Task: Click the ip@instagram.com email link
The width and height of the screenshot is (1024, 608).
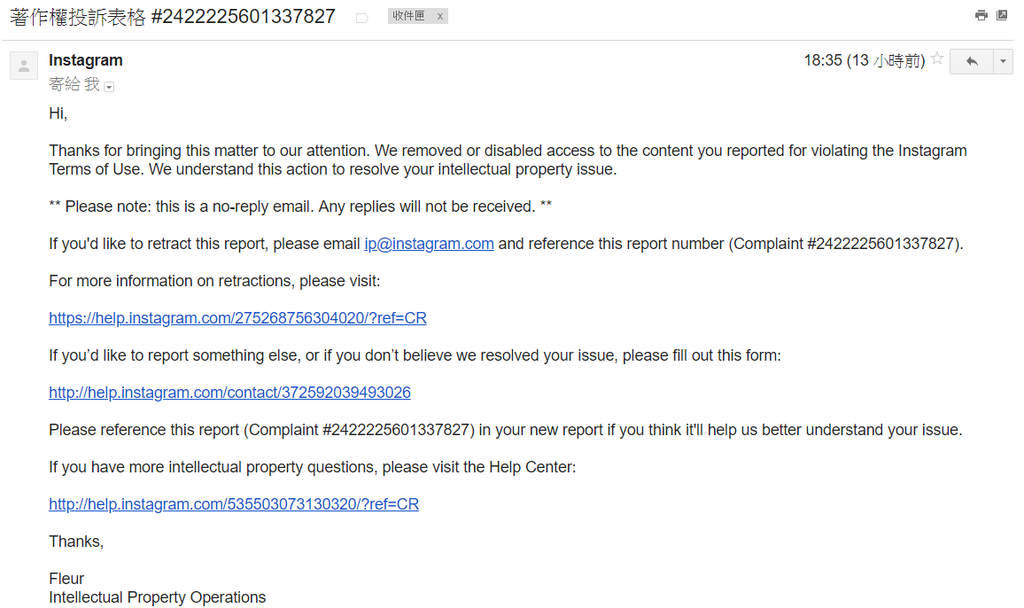Action: tap(429, 243)
